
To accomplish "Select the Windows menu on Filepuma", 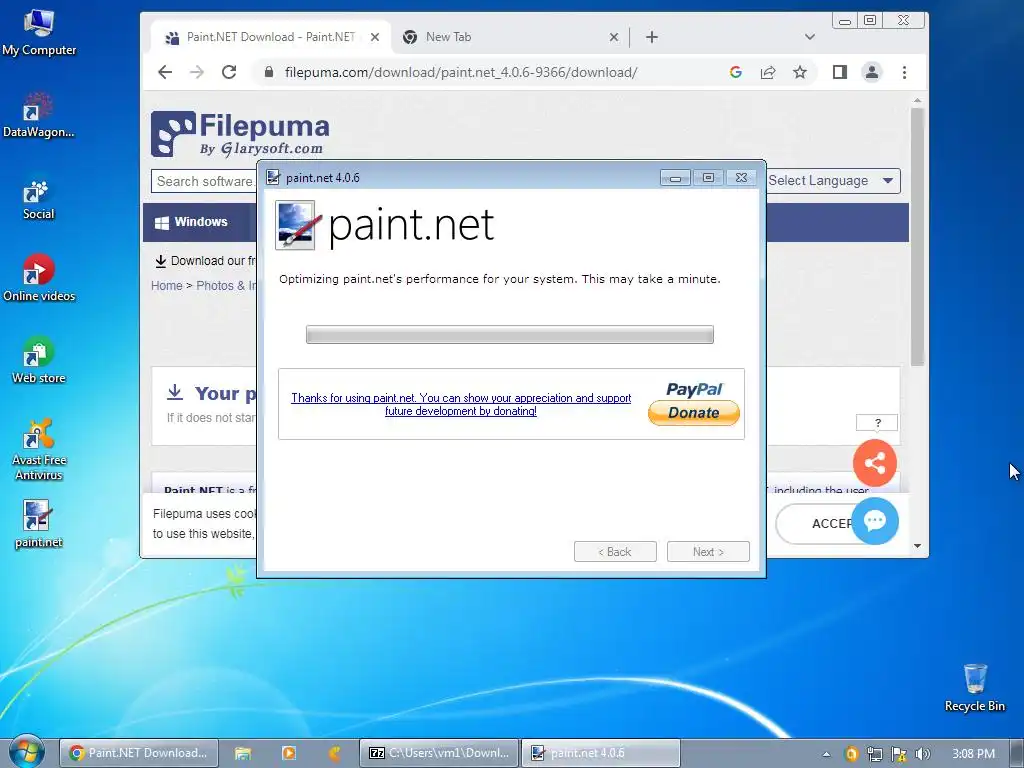I will tap(191, 222).
